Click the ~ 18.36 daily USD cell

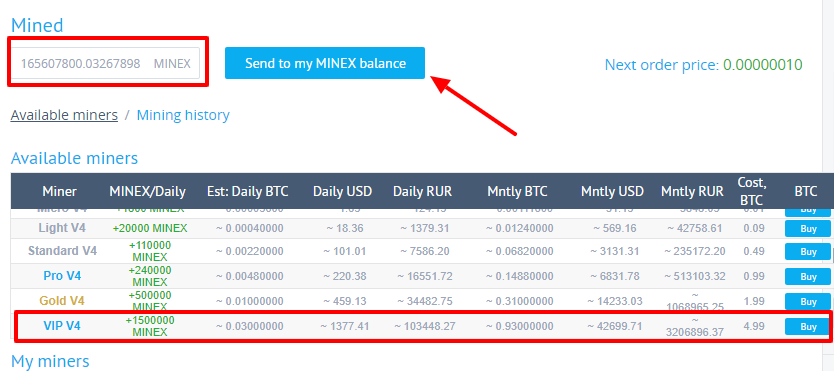[x=344, y=229]
